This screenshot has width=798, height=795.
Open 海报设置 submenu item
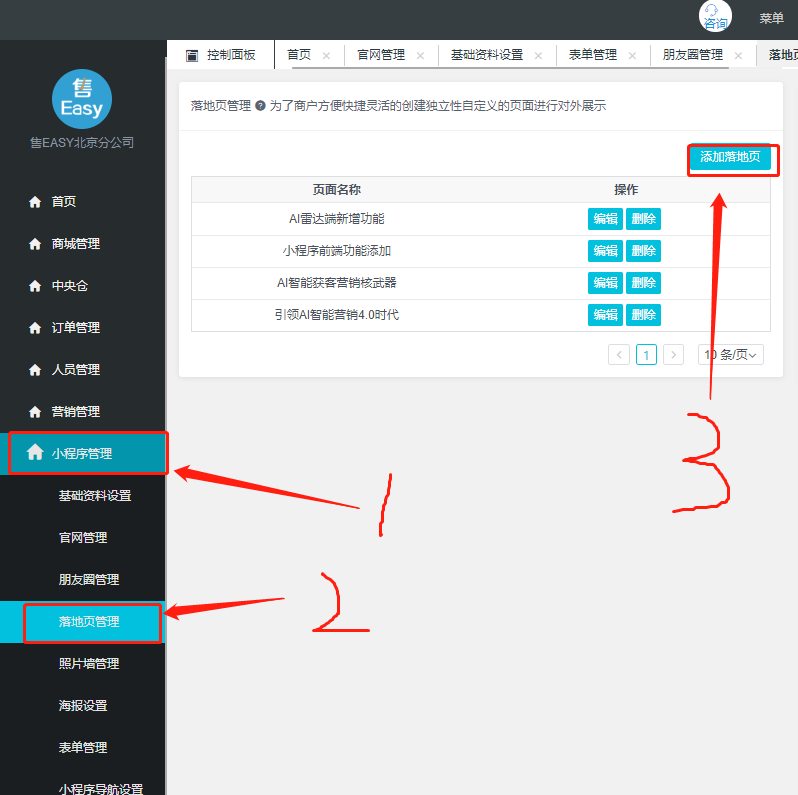(x=83, y=705)
